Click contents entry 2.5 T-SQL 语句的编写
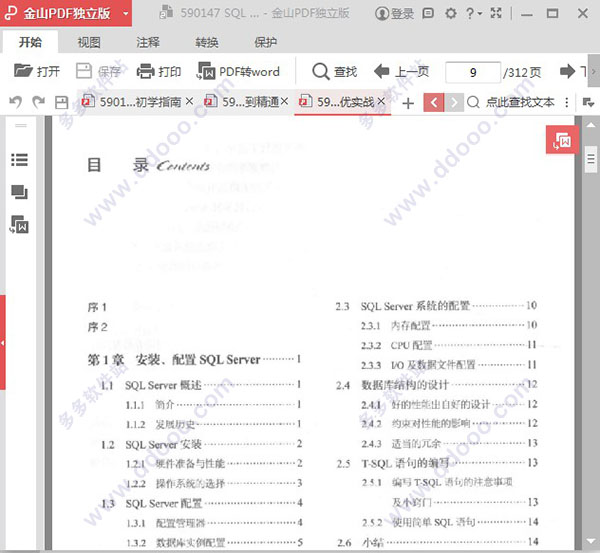This screenshot has height=553, width=600. click(x=437, y=463)
